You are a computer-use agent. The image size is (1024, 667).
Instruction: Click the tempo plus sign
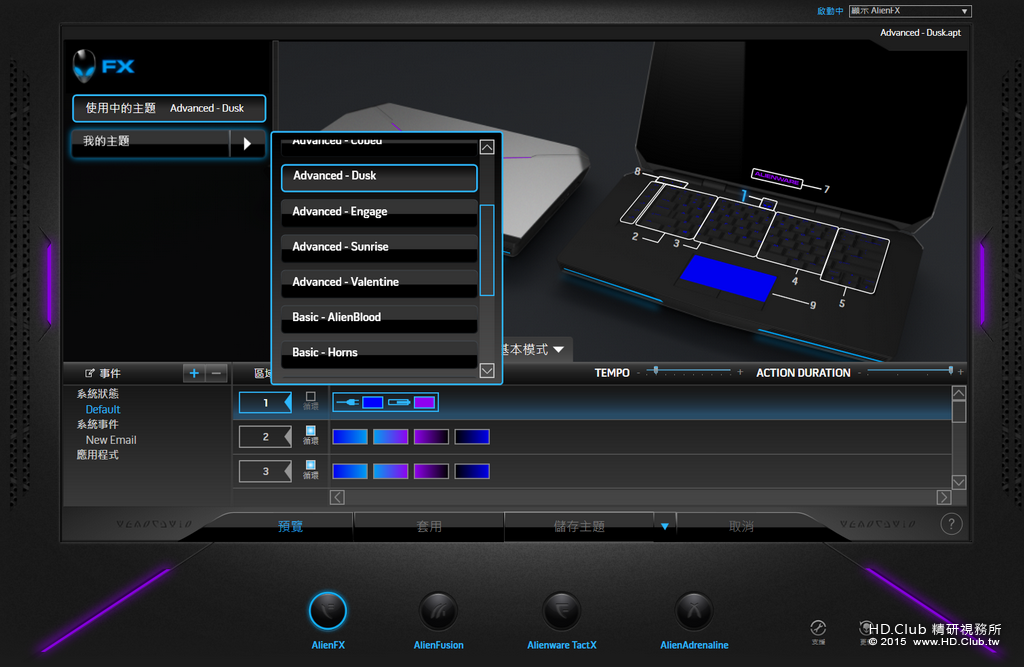[x=740, y=372]
